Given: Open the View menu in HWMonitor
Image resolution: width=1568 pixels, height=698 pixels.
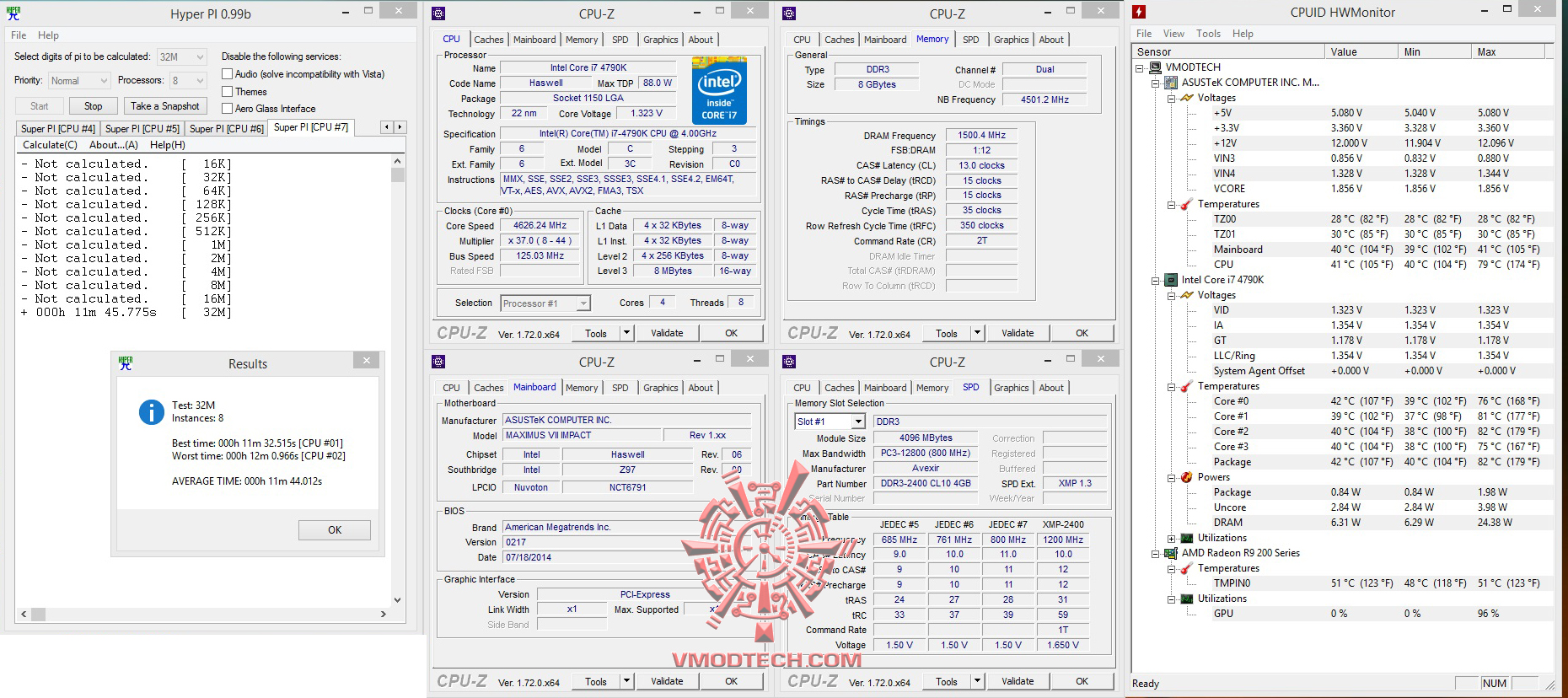Looking at the screenshot, I should pyautogui.click(x=1173, y=34).
